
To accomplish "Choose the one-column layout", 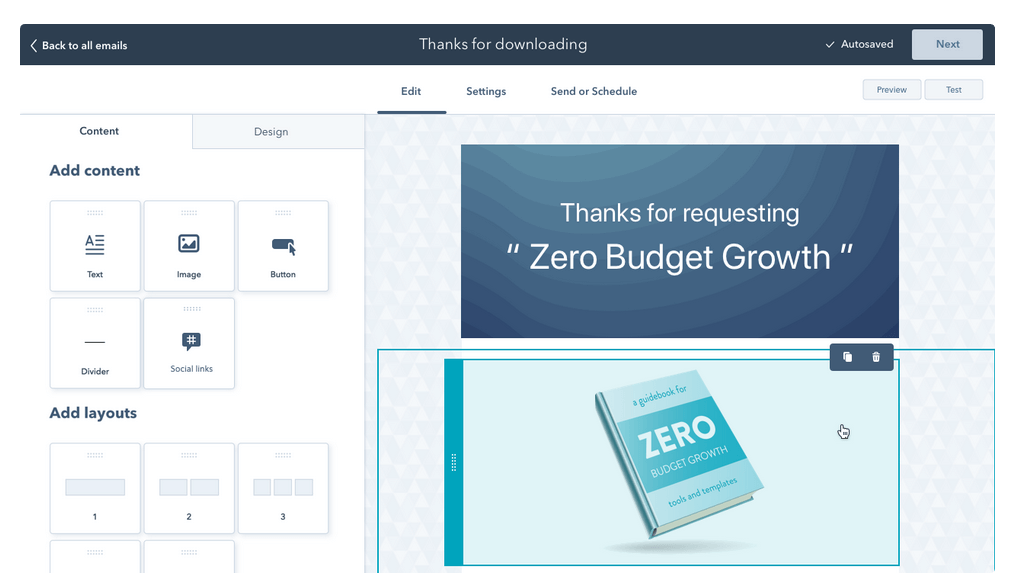I will click(95, 488).
